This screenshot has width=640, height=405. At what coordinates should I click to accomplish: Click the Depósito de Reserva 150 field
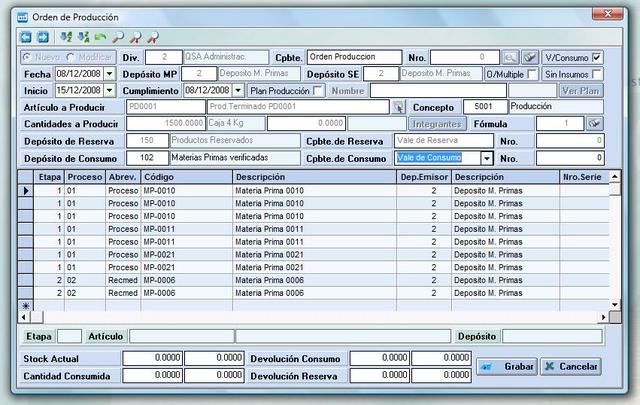147,140
